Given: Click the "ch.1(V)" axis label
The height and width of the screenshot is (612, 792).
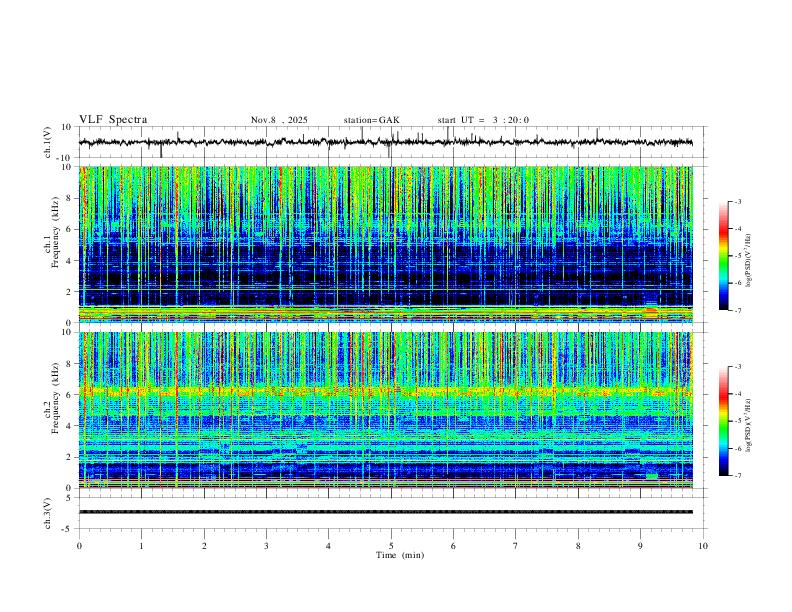Looking at the screenshot, I should click(48, 142).
